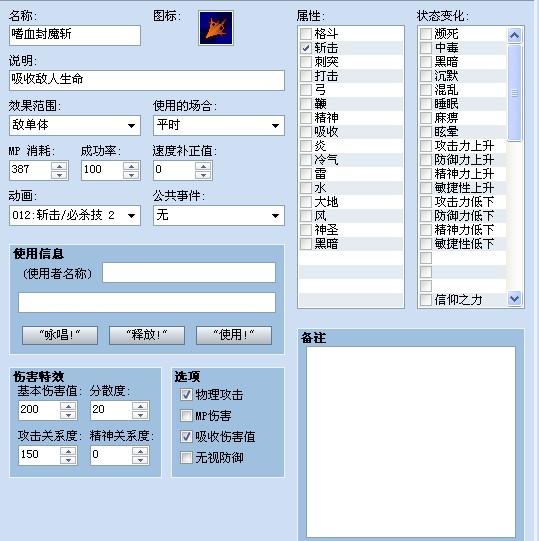
Task: Toggle 沉默 state change checkbox
Action: 426,76
